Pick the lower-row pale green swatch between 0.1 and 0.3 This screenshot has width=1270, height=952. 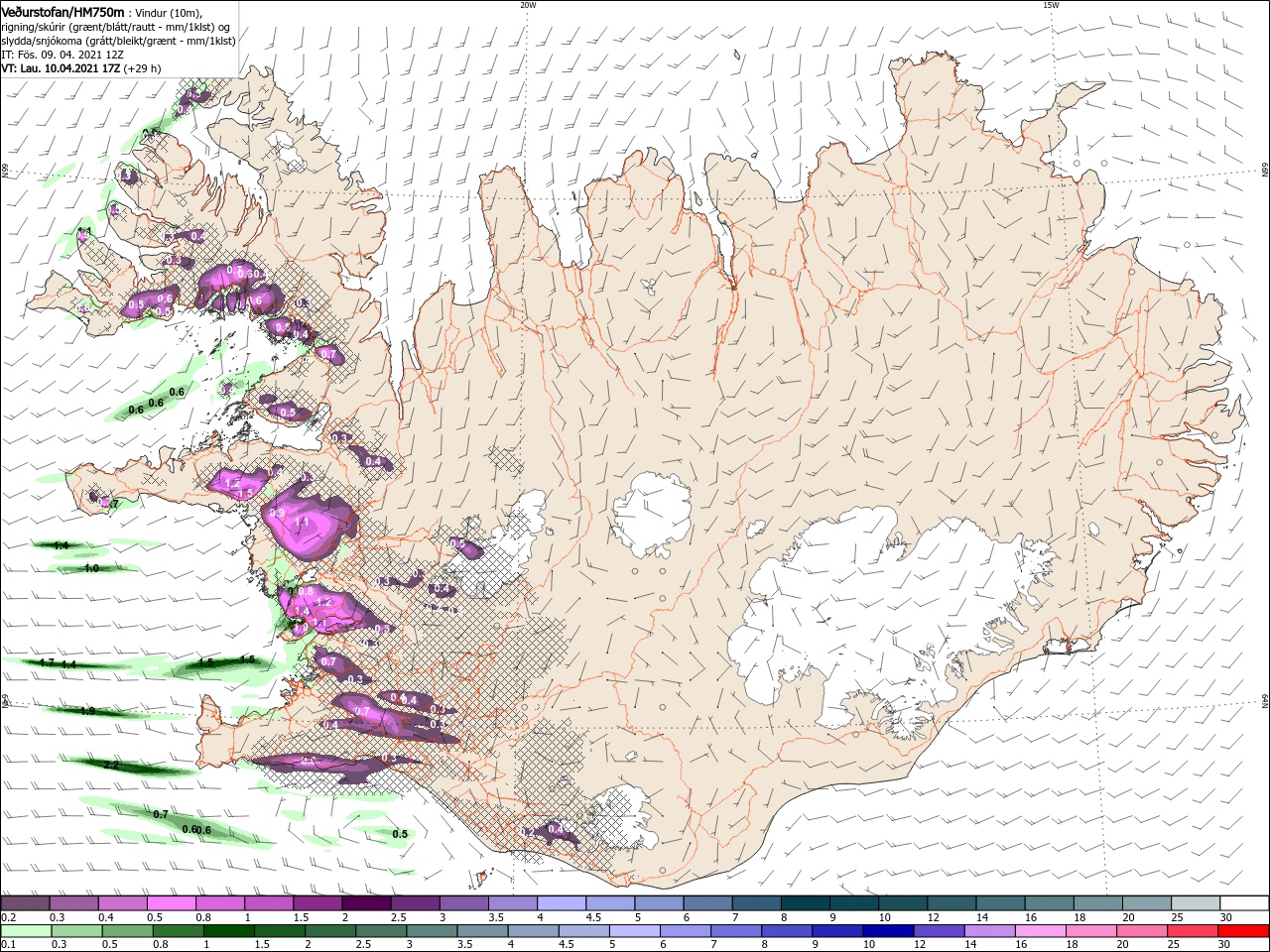[x=25, y=931]
